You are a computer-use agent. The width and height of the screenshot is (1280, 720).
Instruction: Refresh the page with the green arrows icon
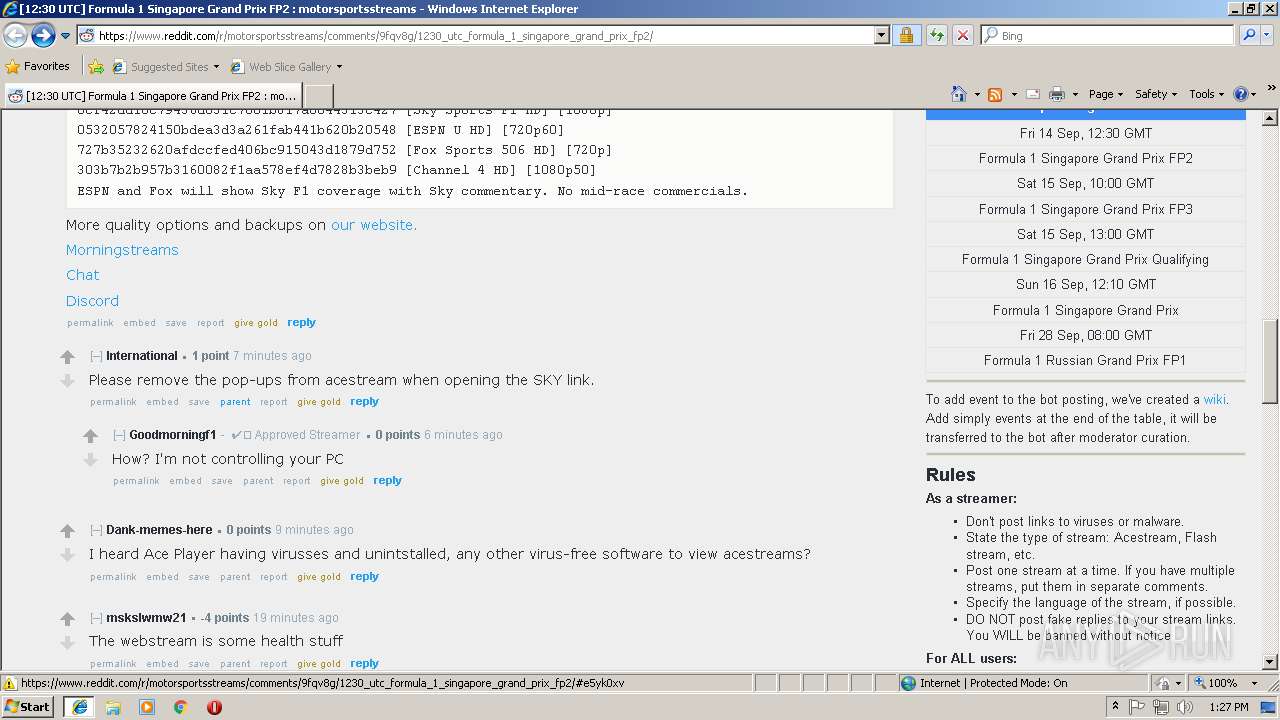pyautogui.click(x=936, y=35)
